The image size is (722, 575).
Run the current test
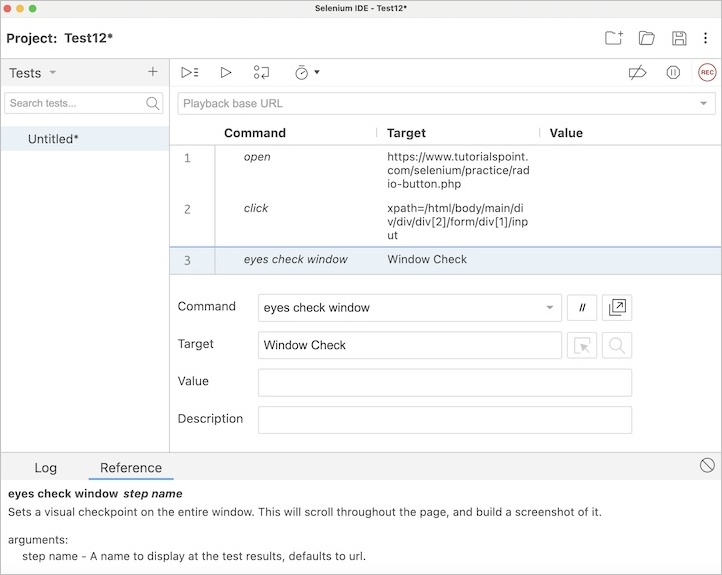tap(226, 72)
